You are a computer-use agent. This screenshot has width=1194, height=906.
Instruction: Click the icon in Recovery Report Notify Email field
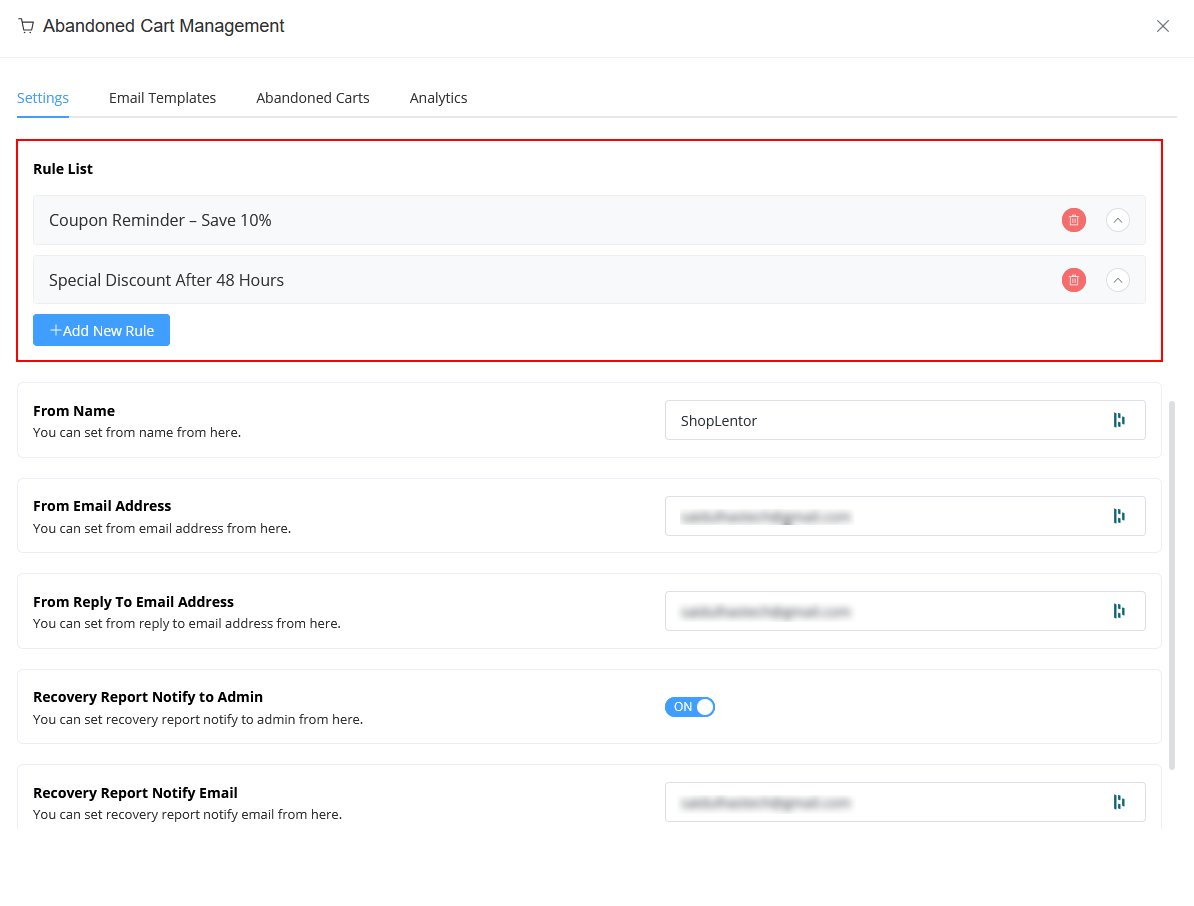(x=1119, y=801)
